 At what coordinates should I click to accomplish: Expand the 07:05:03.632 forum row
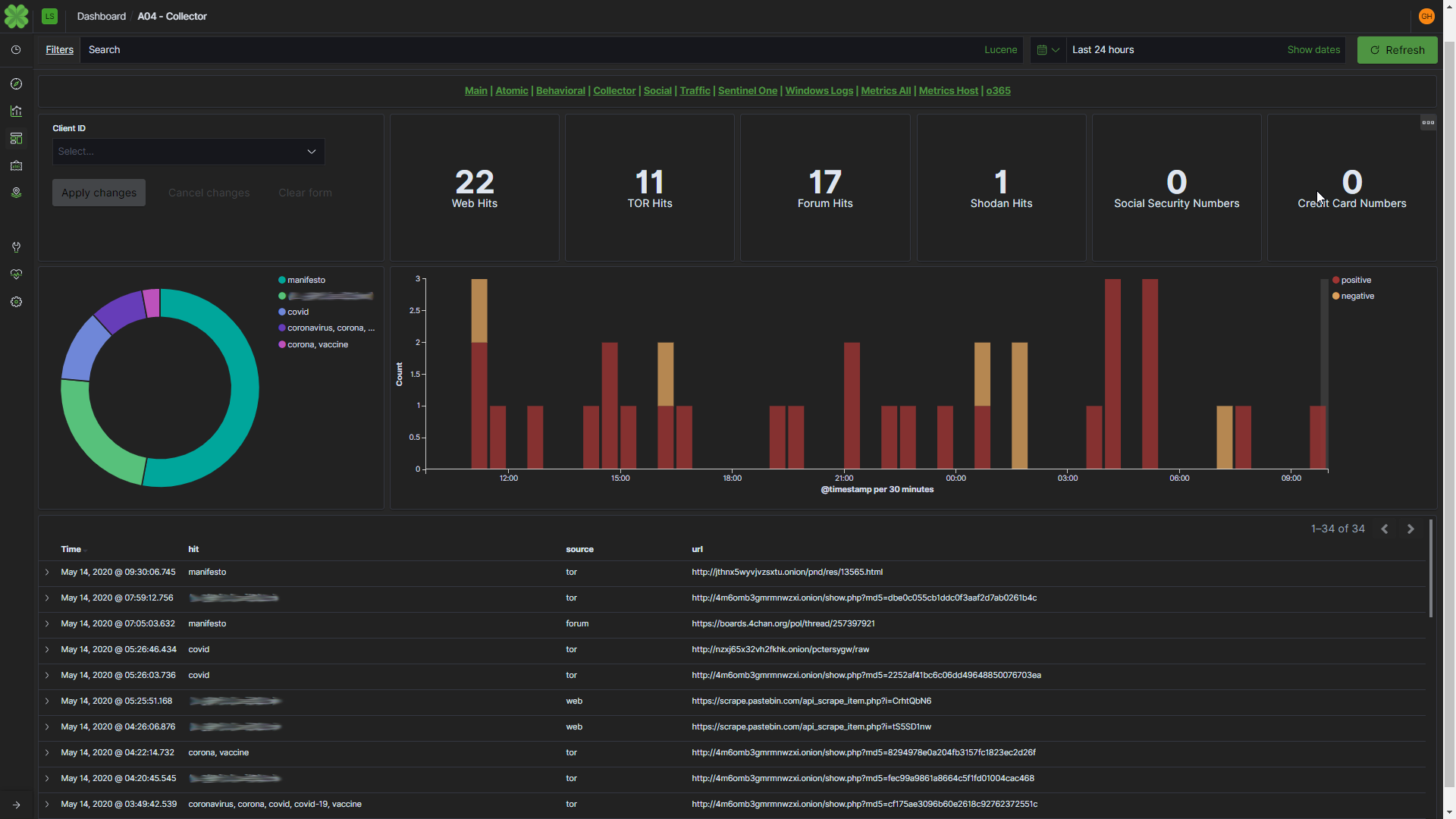(47, 624)
